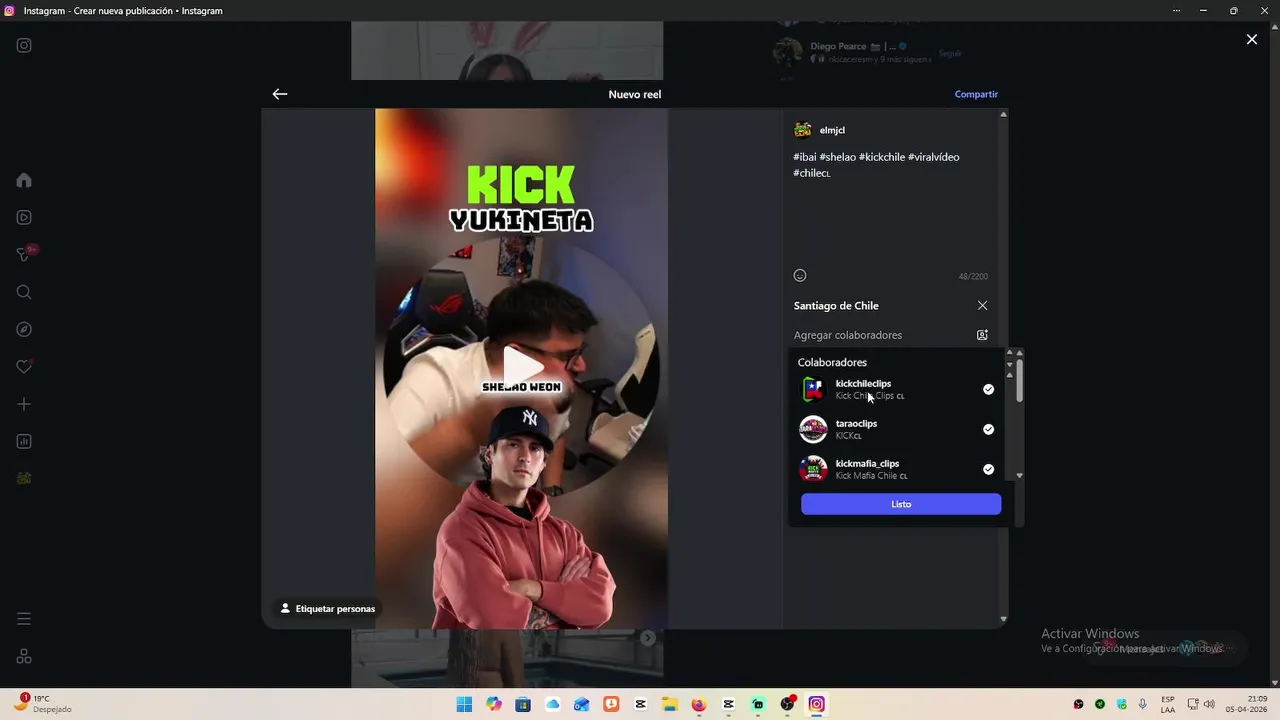Uncheck the kickchileclips collaborator
The width and height of the screenshot is (1280, 720).
988,389
